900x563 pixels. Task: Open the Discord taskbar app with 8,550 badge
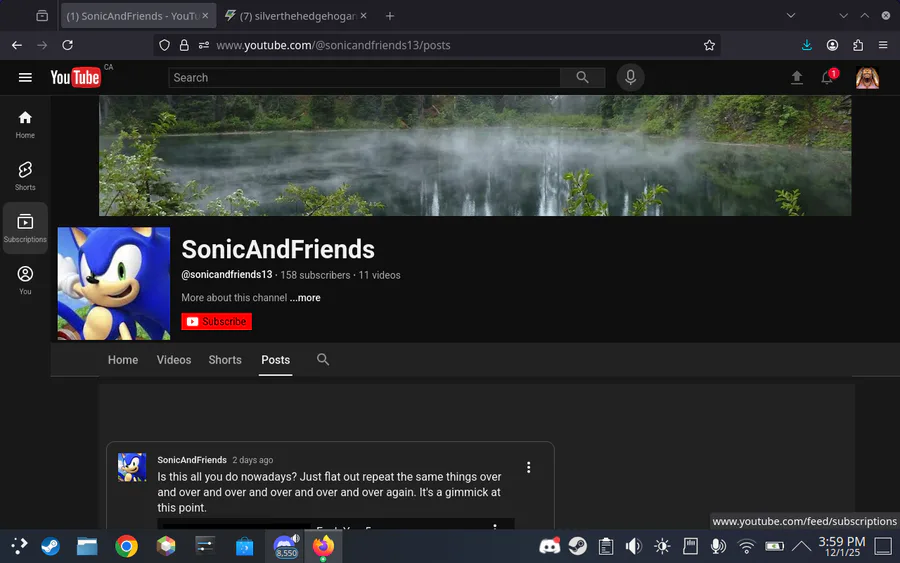285,546
